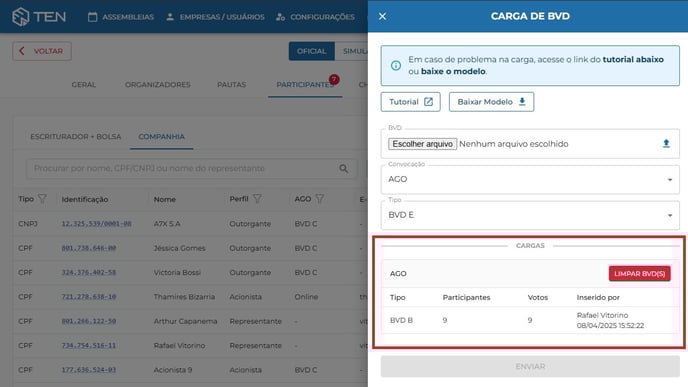Open Acionista 9 identification link
Screen dimensions: 688x387
[89, 370]
